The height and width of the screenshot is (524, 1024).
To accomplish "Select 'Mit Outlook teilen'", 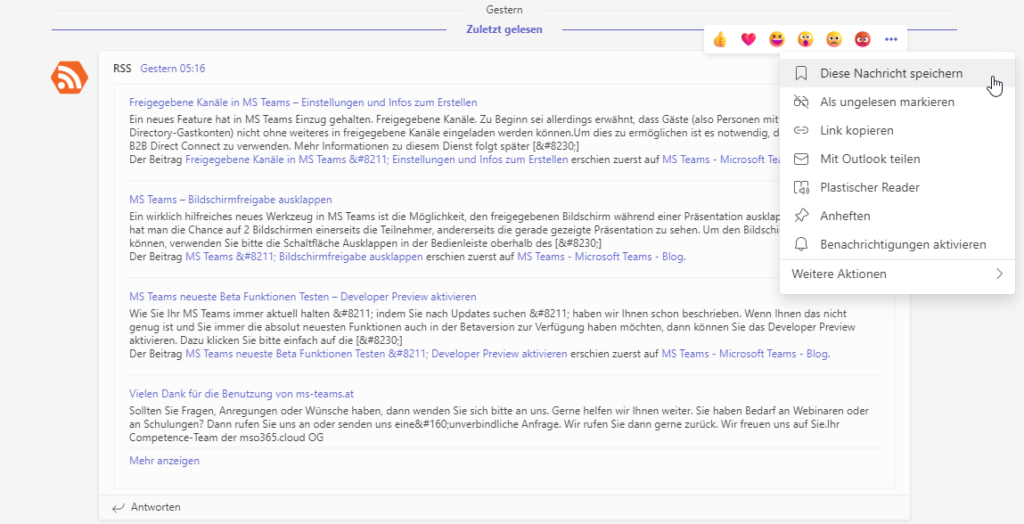I will 897,159.
